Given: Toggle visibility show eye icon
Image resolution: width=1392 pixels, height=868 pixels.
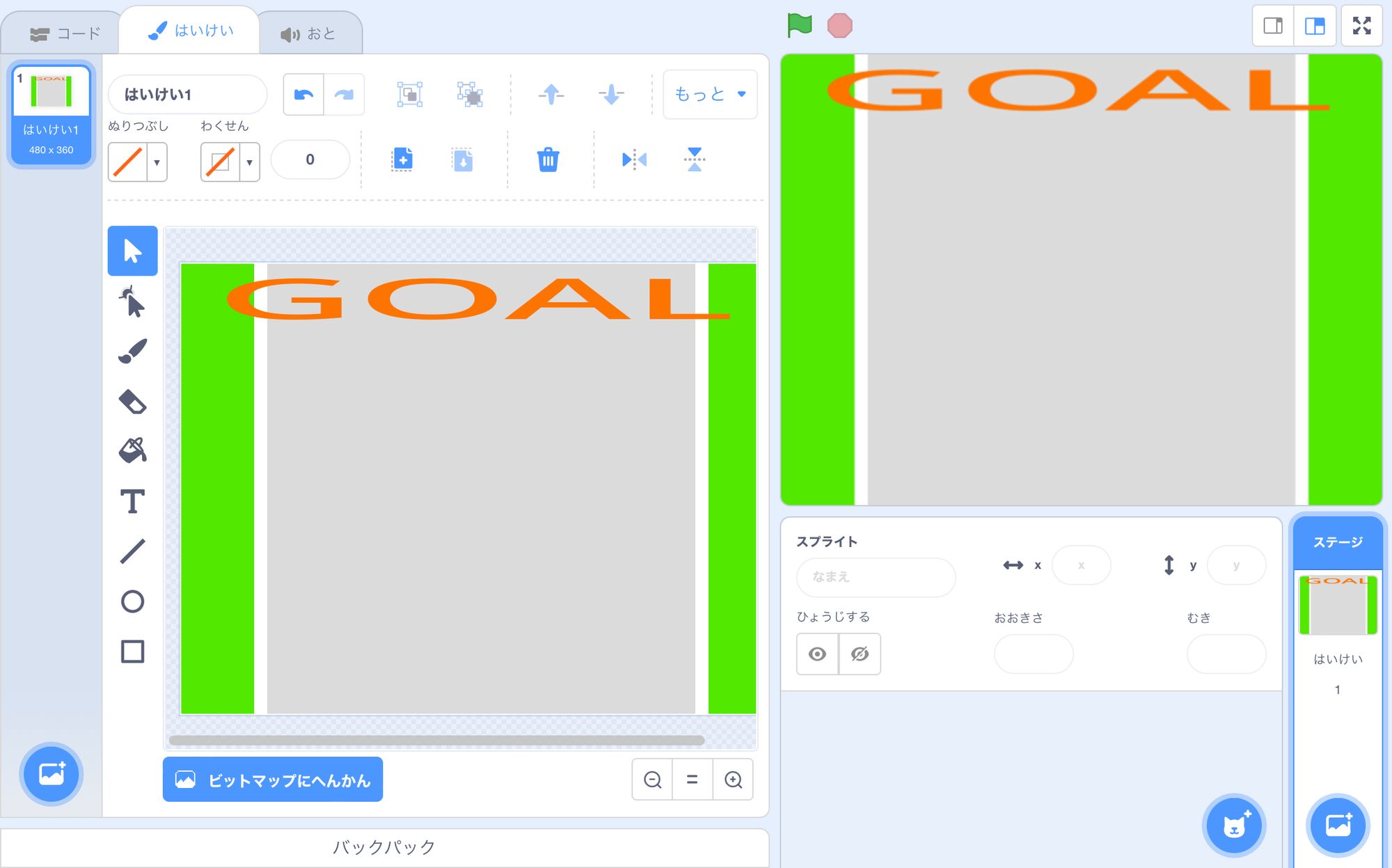Looking at the screenshot, I should tap(817, 654).
